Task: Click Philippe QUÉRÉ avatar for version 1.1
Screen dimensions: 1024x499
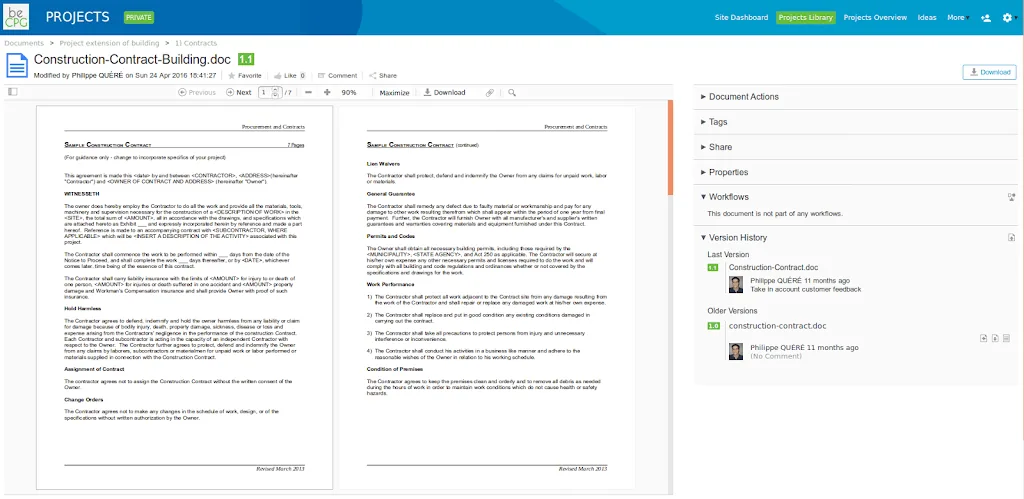Action: [736, 285]
